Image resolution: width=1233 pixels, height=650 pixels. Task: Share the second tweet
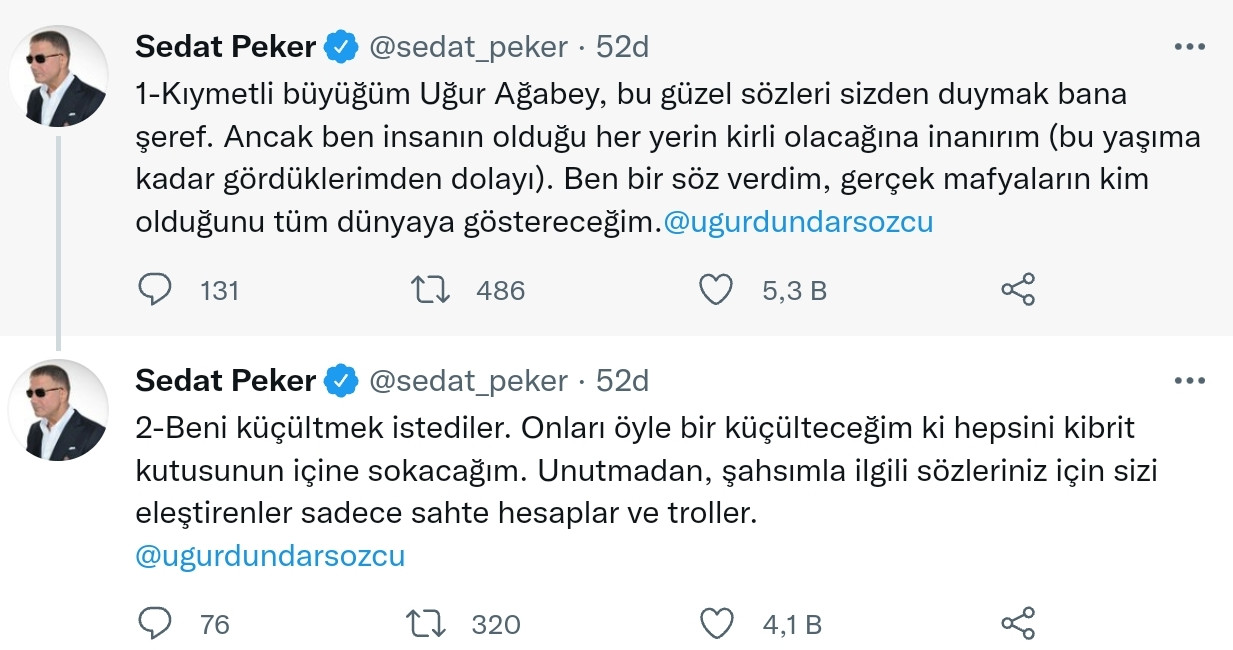coord(1017,624)
